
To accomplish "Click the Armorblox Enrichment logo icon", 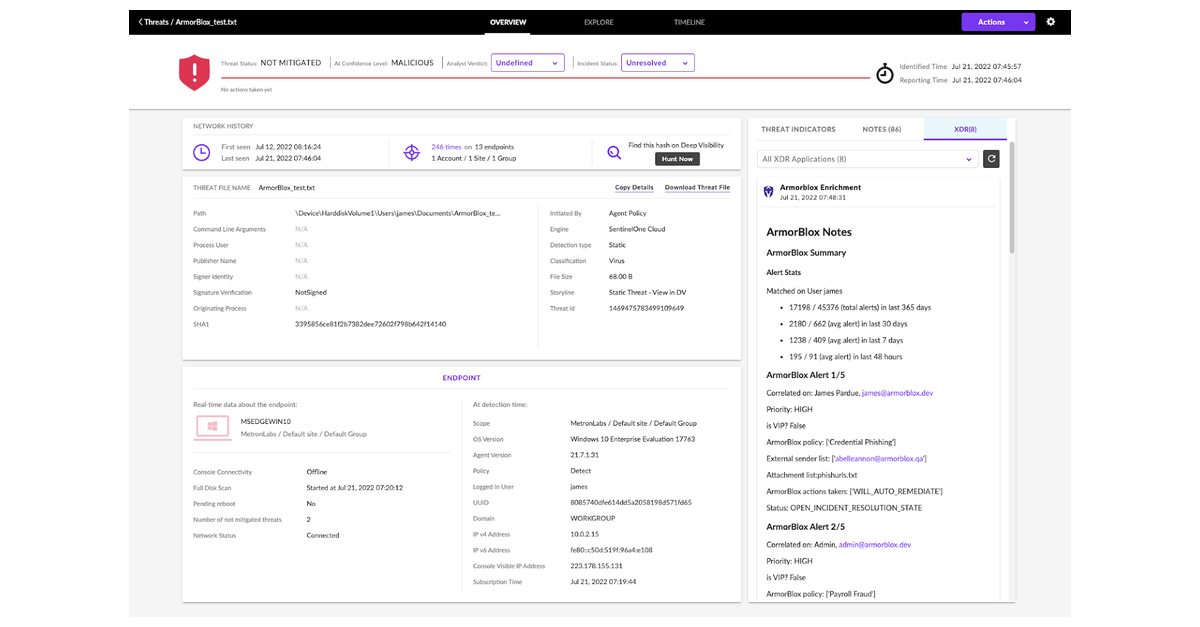I will coord(768,191).
